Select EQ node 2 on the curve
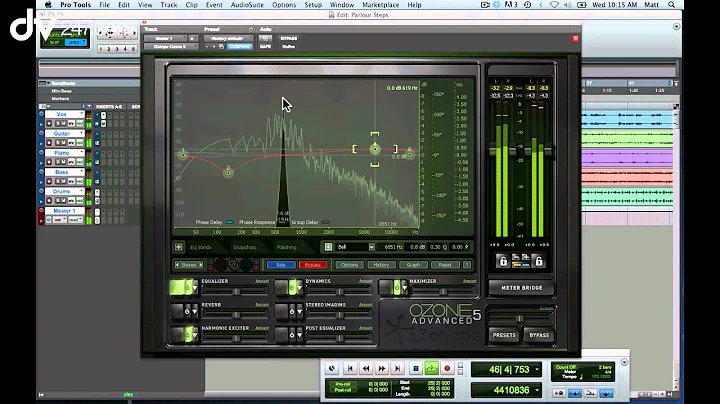 pos(228,173)
